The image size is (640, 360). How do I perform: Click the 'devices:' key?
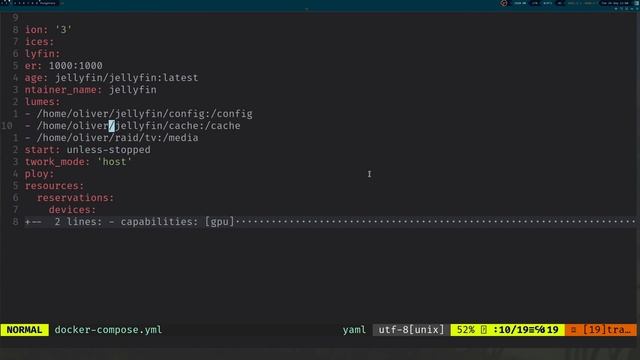pos(72,210)
